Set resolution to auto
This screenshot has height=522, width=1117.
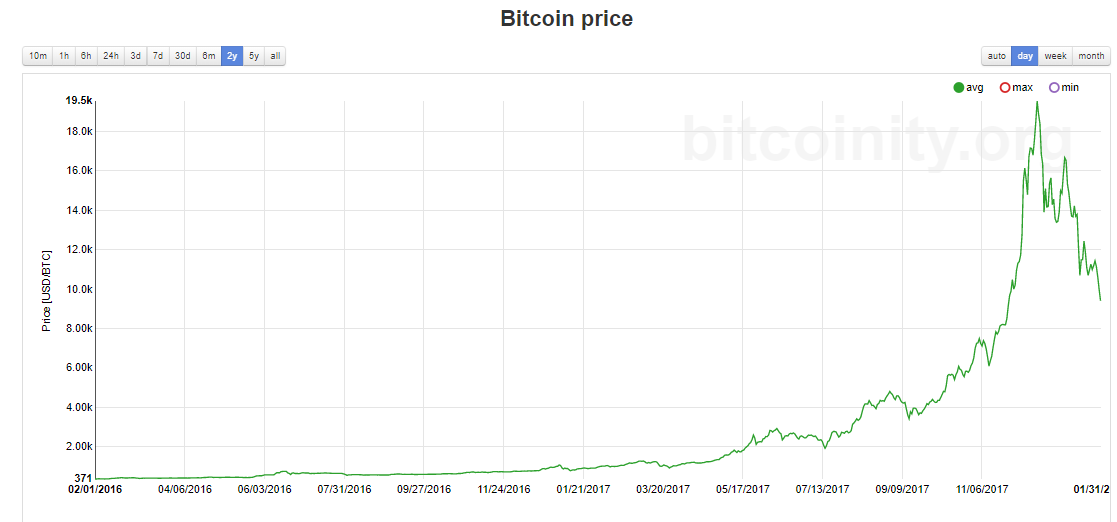click(x=997, y=56)
